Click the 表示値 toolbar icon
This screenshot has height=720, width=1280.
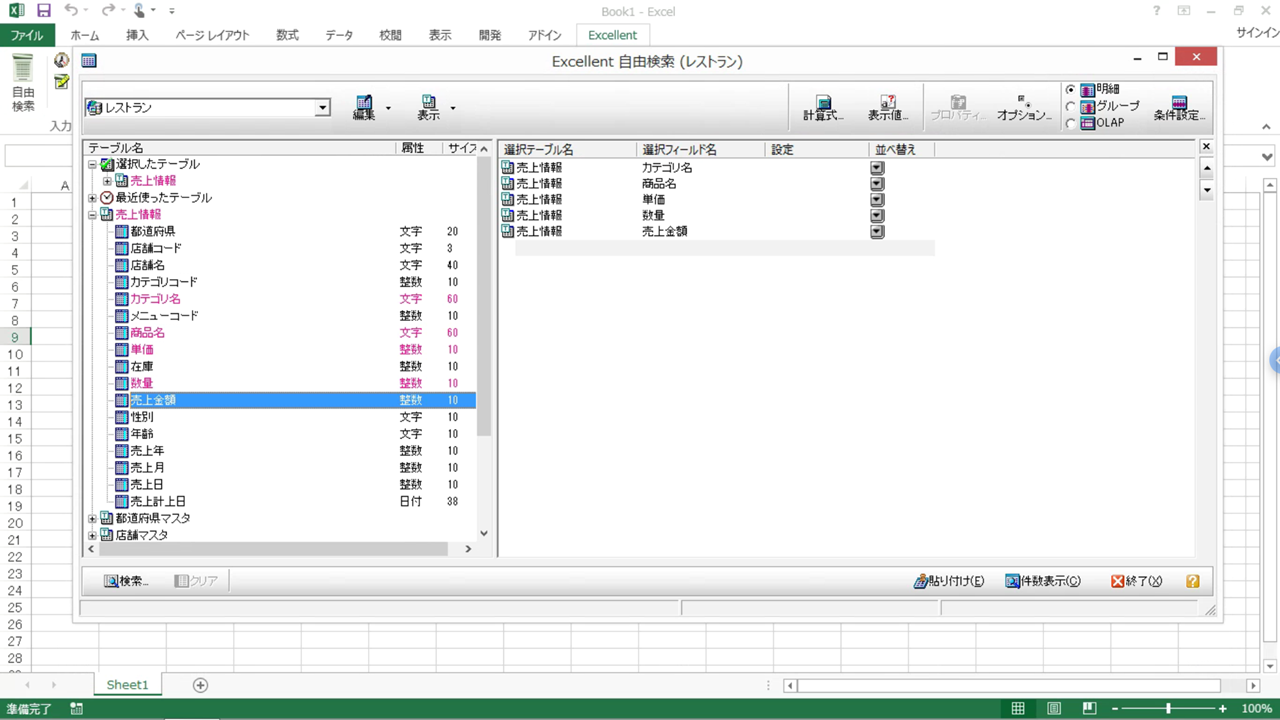pyautogui.click(x=888, y=107)
